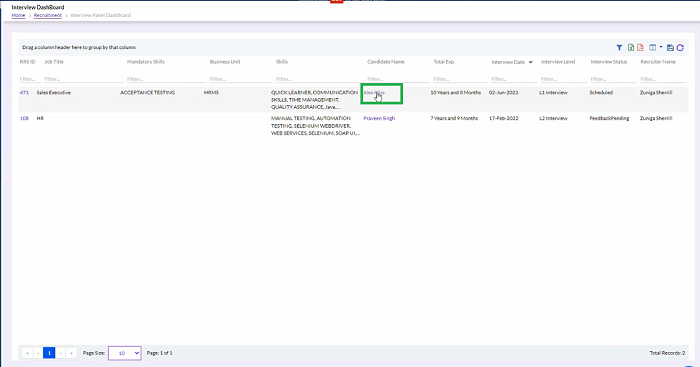The image size is (700, 367).
Task: Select the L1 Interview level cell
Action: pos(553,92)
